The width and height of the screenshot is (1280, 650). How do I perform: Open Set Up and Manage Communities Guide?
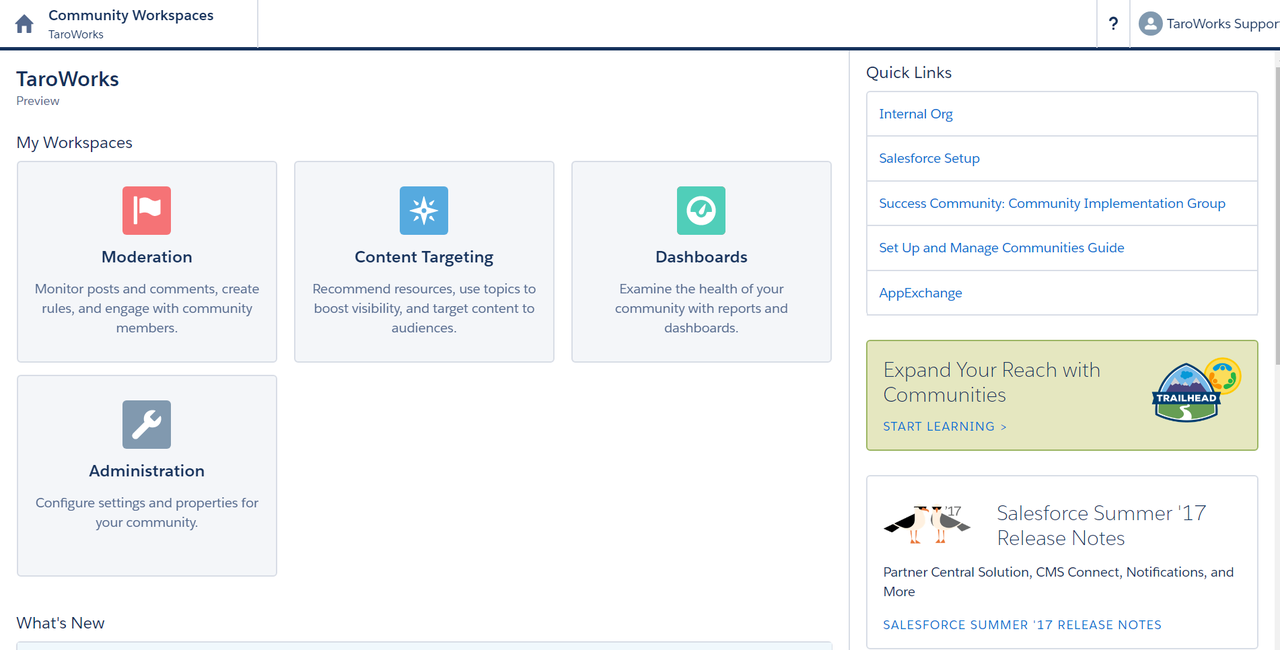click(x=1001, y=248)
